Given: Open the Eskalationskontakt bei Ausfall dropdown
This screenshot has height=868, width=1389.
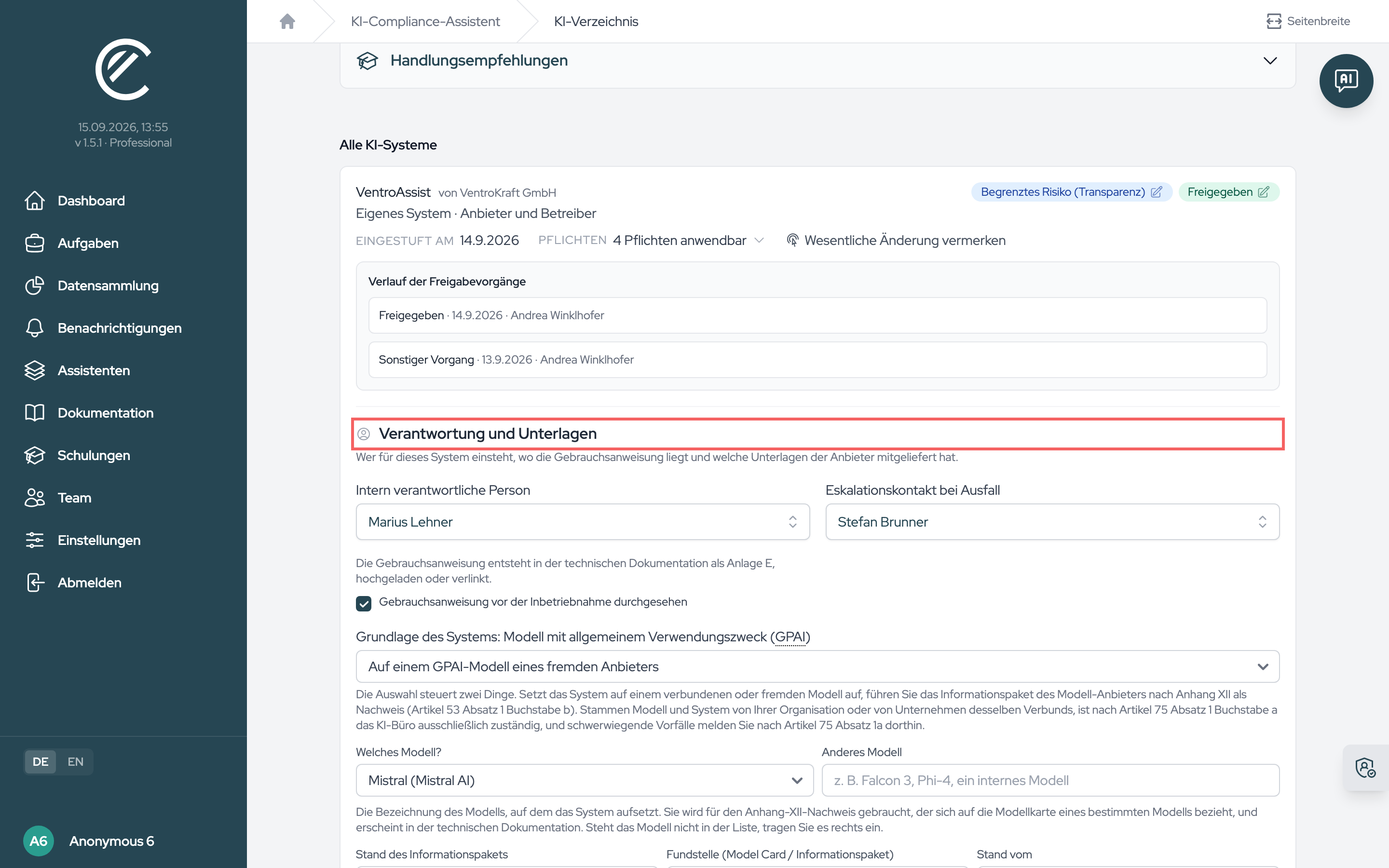Looking at the screenshot, I should tap(1052, 522).
